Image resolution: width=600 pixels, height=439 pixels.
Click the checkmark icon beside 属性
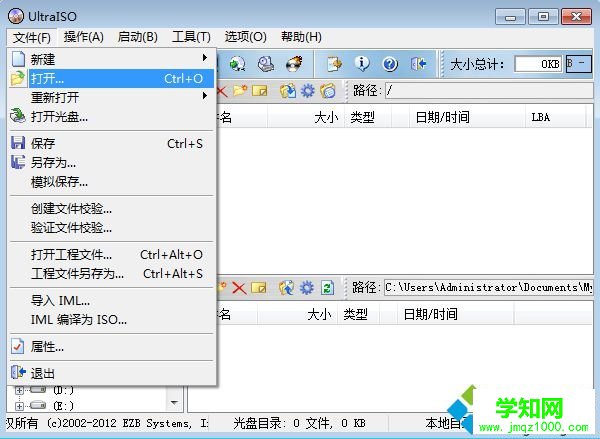coord(18,346)
